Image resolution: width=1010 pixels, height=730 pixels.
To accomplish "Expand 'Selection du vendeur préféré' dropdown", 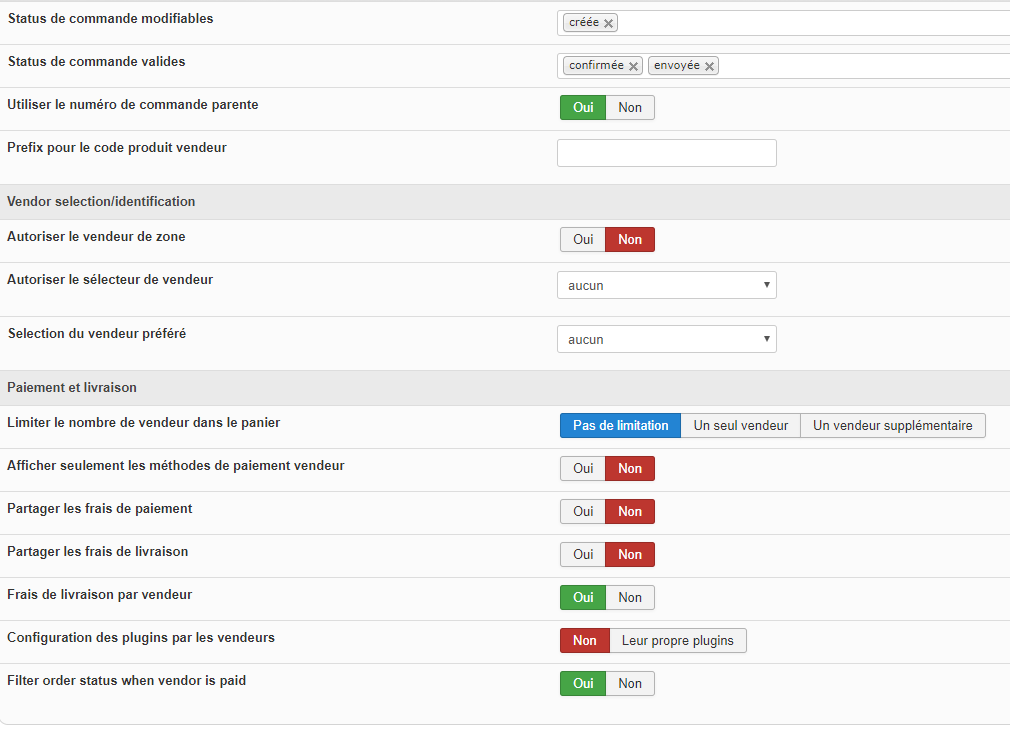I will point(666,340).
